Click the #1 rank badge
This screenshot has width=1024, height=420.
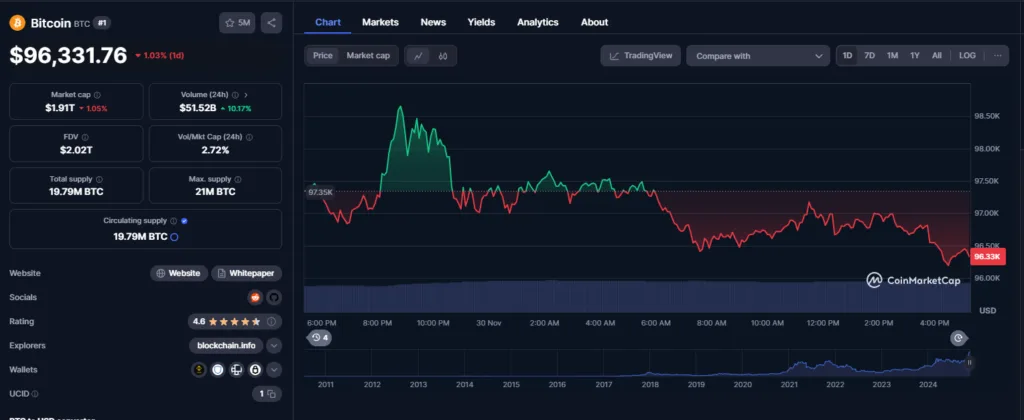(x=103, y=23)
